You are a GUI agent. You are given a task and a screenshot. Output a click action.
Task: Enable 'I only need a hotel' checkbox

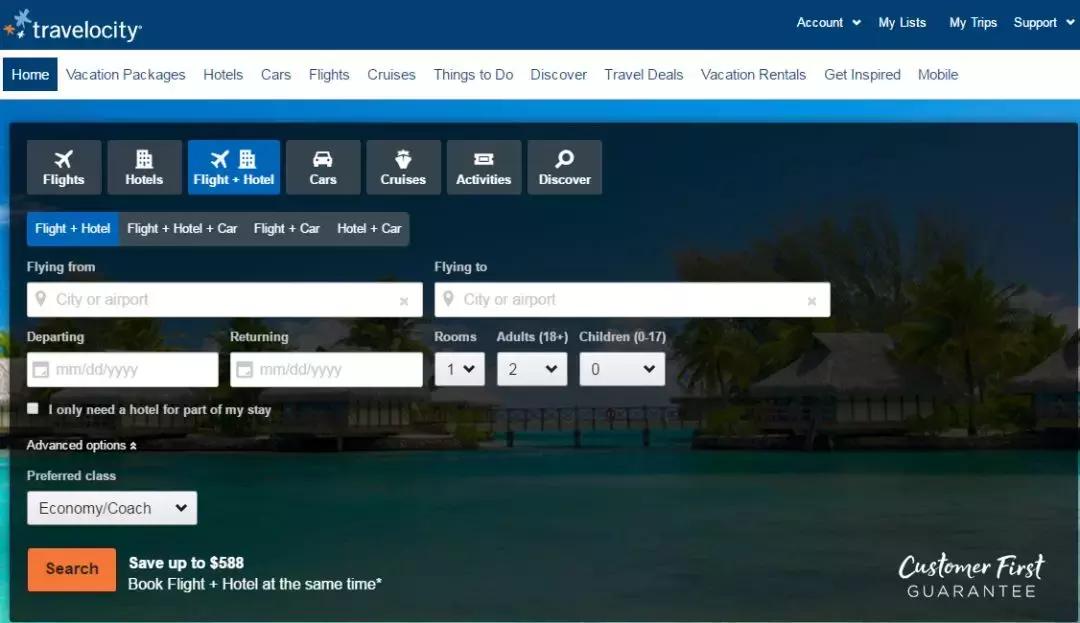tap(33, 409)
